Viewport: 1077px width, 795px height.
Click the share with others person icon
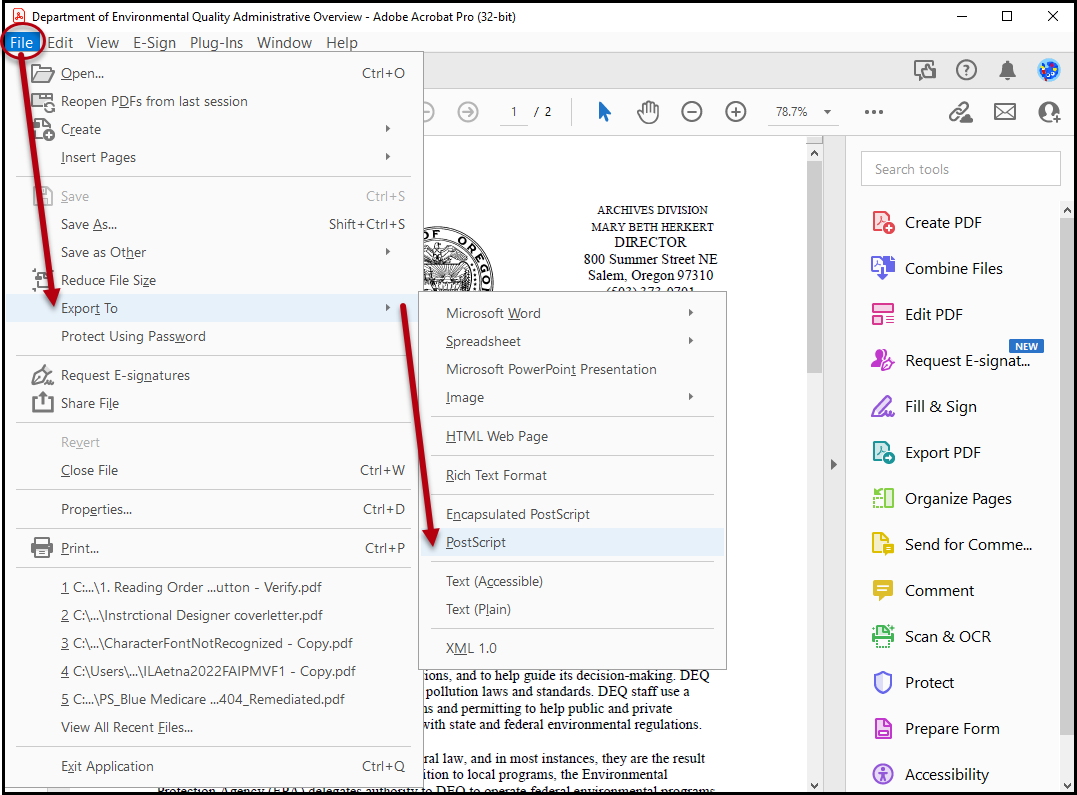point(1049,111)
